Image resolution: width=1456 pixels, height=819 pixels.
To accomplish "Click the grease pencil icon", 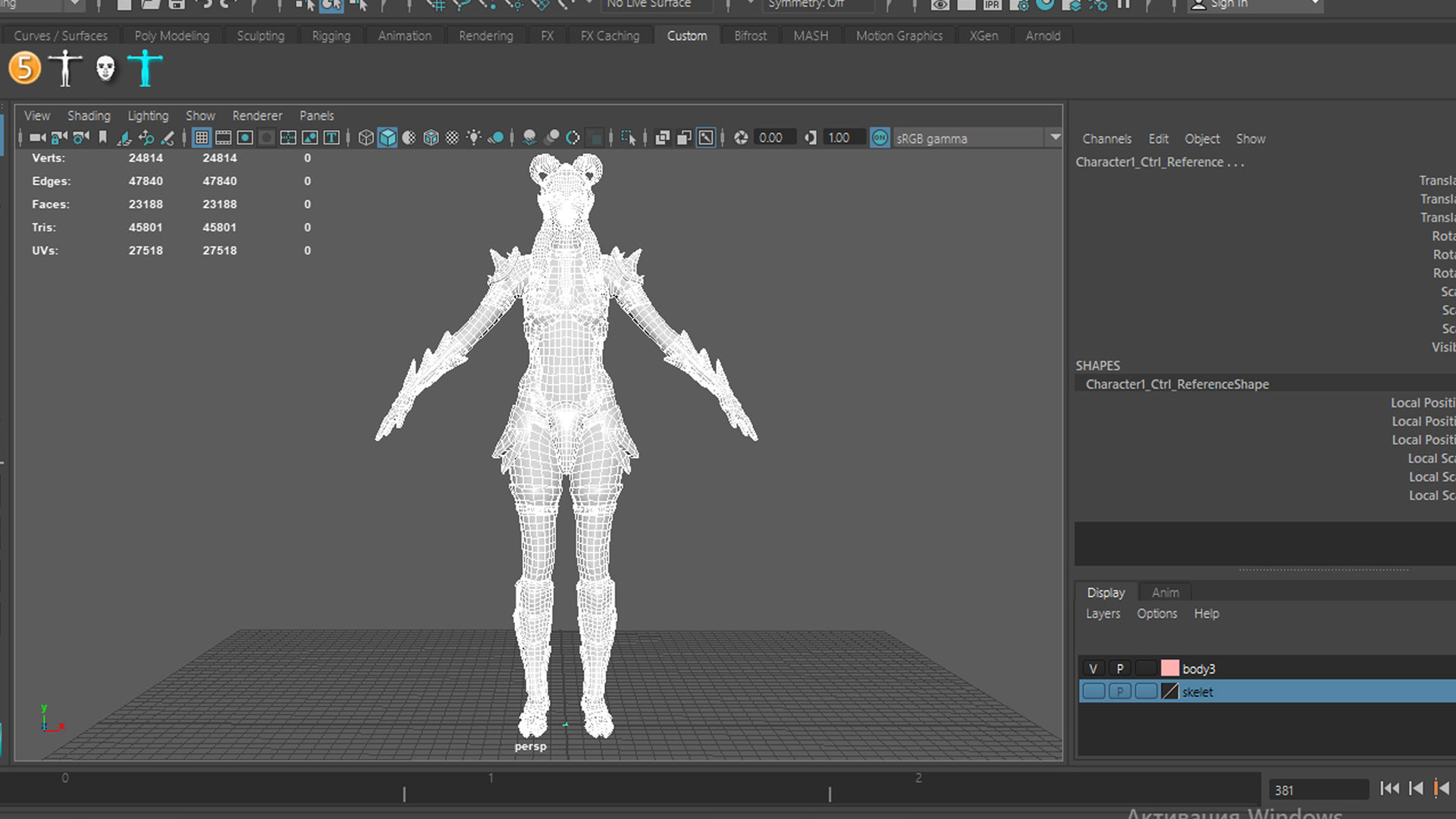I will click(x=168, y=137).
